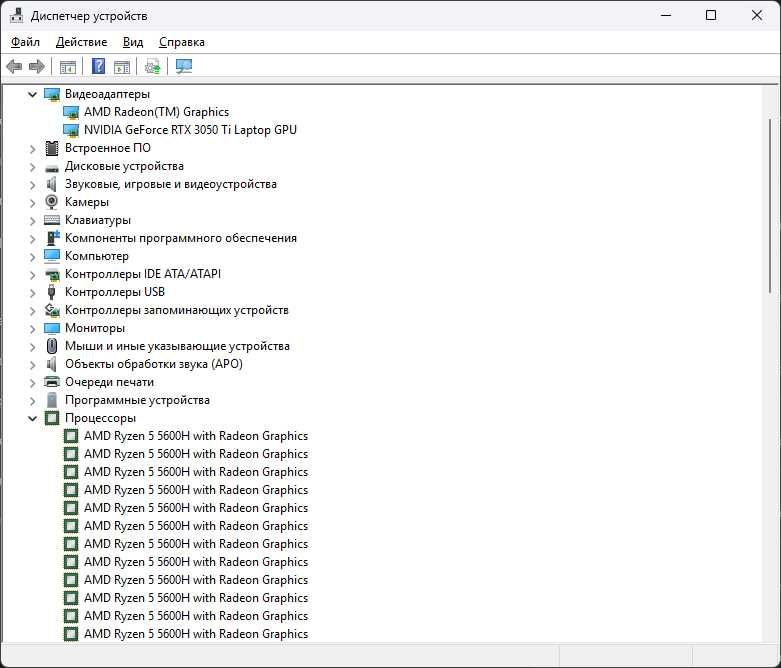Image resolution: width=781 pixels, height=668 pixels.
Task: Click the Контроллеры IDE ATA/ATAPI icon
Action: click(x=52, y=274)
